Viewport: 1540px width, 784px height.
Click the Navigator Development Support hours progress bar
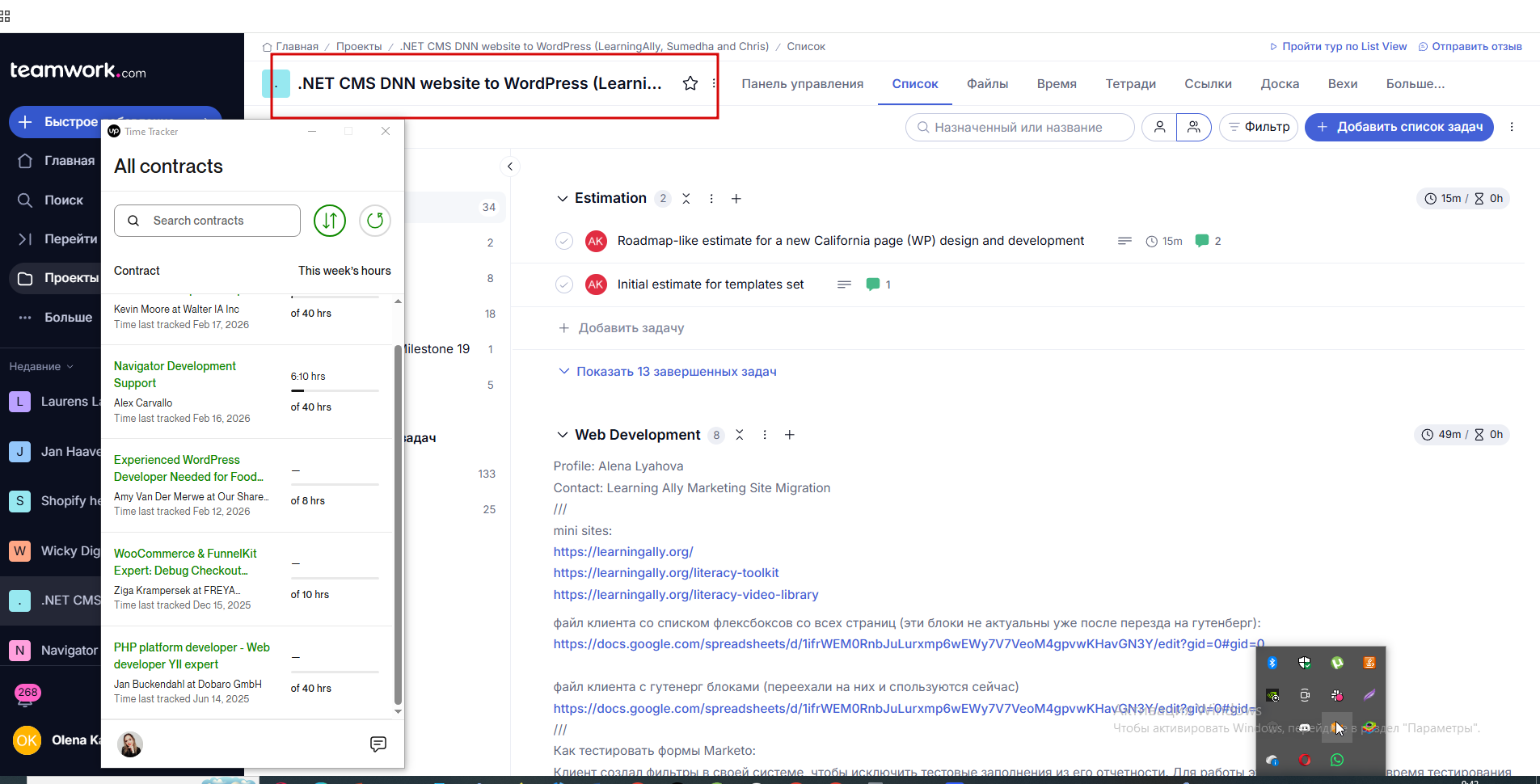pyautogui.click(x=335, y=391)
